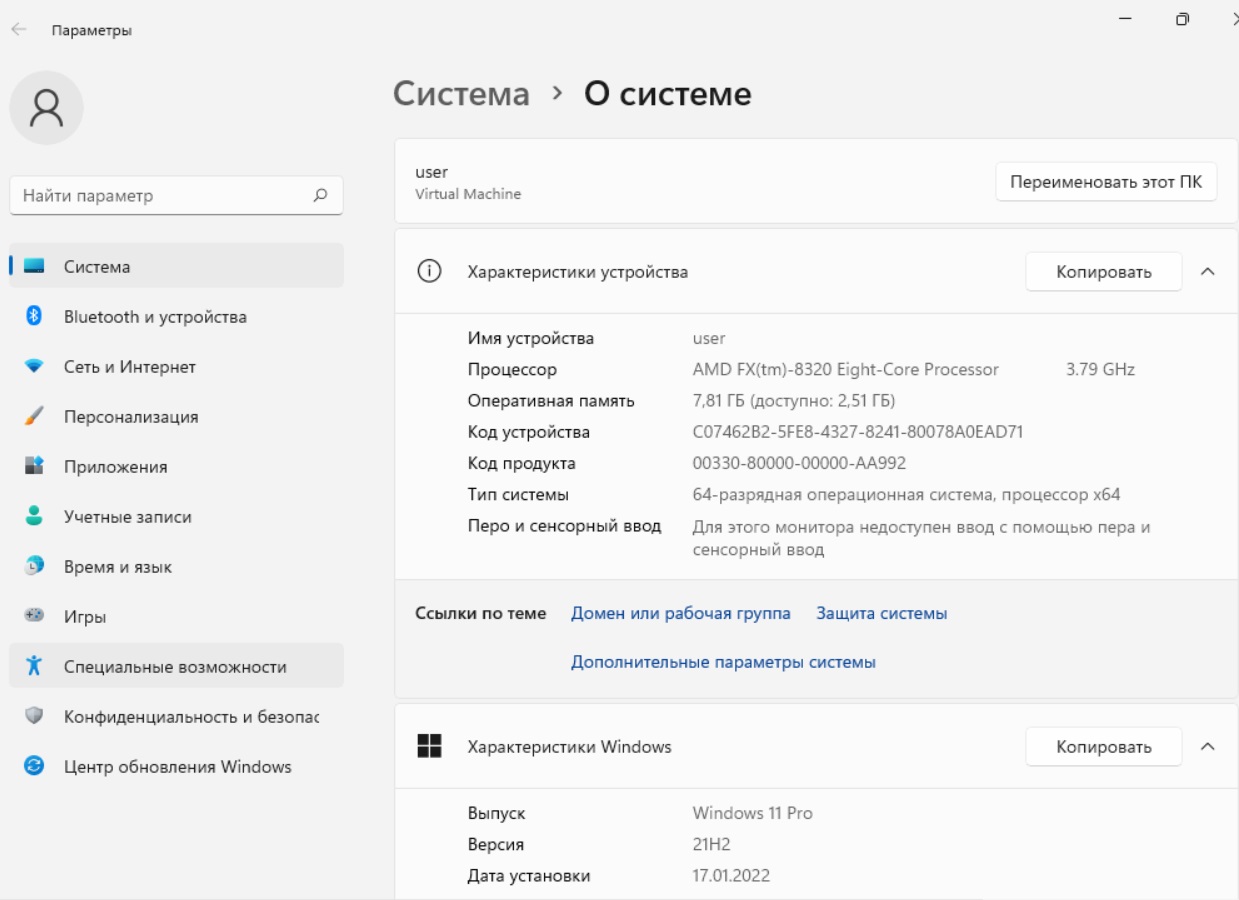Click the paintbrush icon for Персонализация

tap(34, 417)
